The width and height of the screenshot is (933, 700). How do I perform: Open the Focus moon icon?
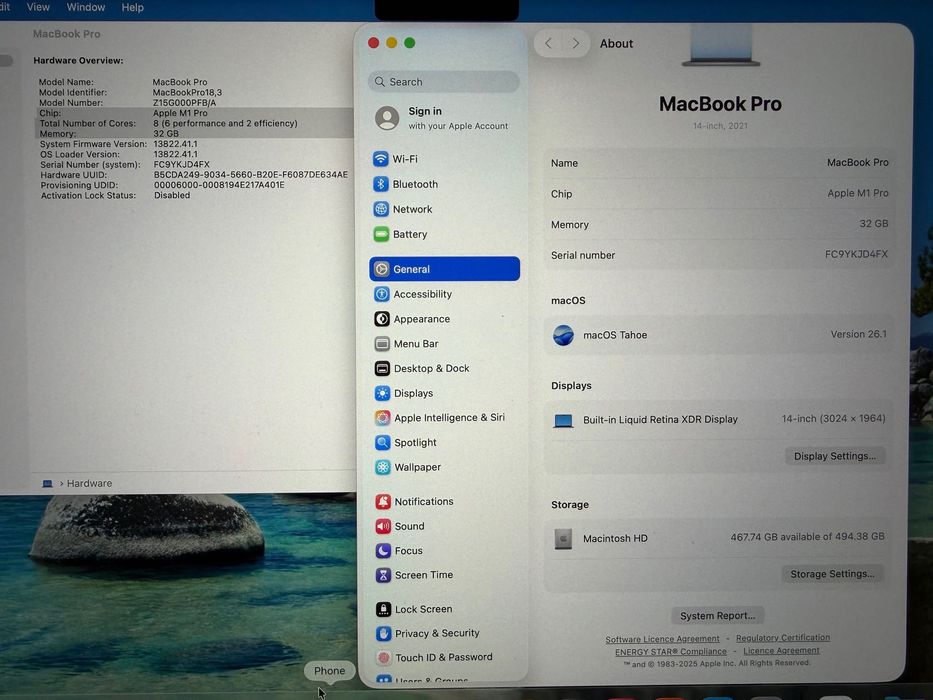tap(383, 551)
